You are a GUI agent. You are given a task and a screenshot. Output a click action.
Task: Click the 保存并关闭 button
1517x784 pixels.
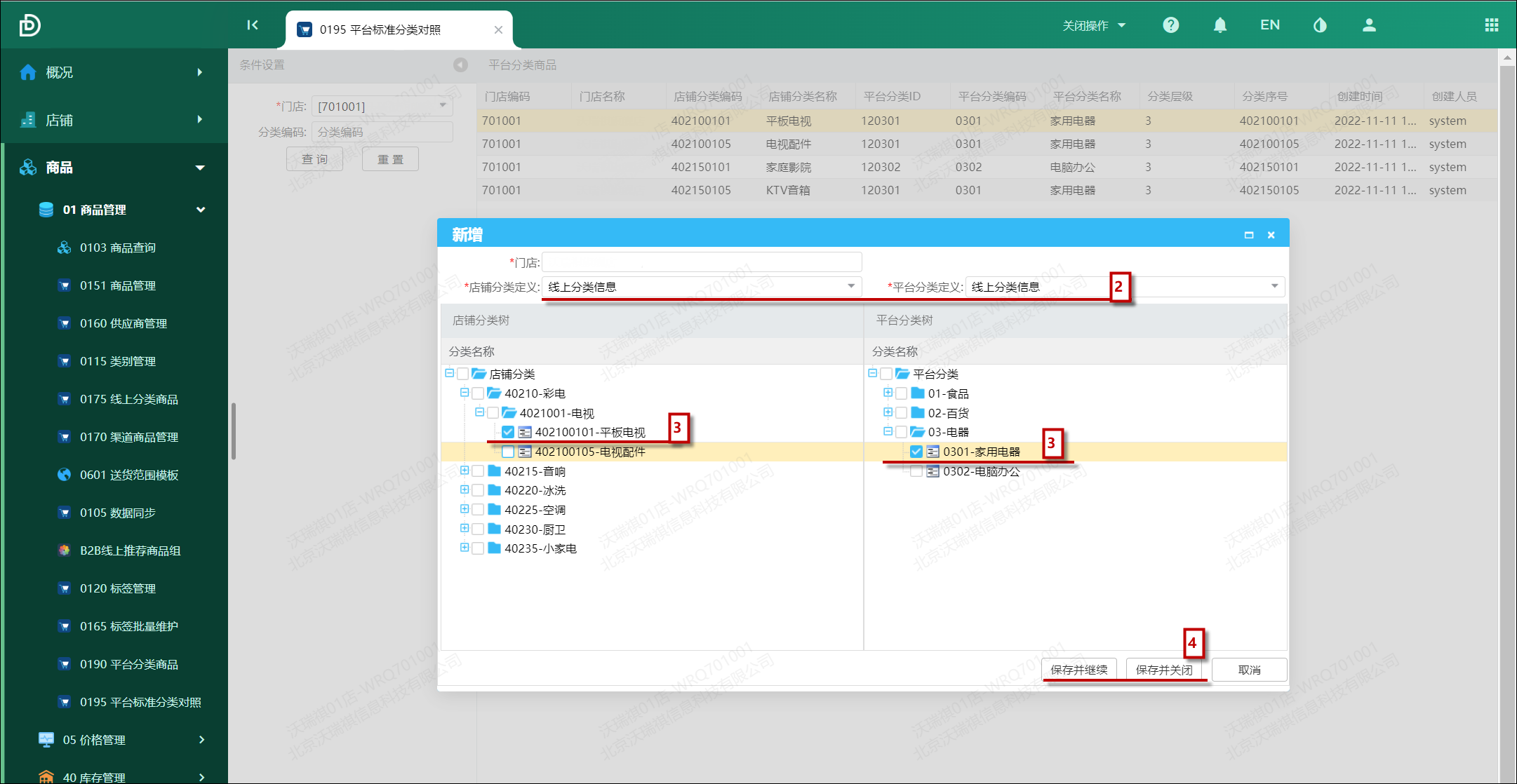(x=1164, y=670)
